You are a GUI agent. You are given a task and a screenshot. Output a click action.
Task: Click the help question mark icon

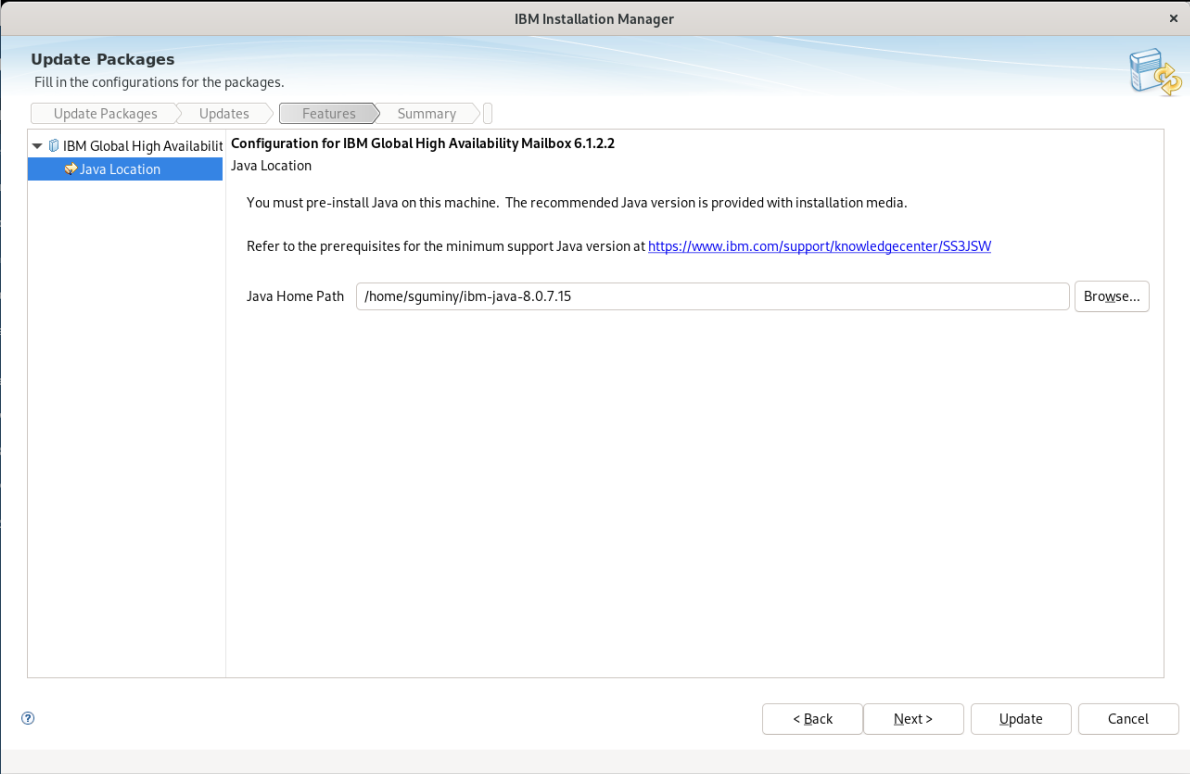(28, 718)
